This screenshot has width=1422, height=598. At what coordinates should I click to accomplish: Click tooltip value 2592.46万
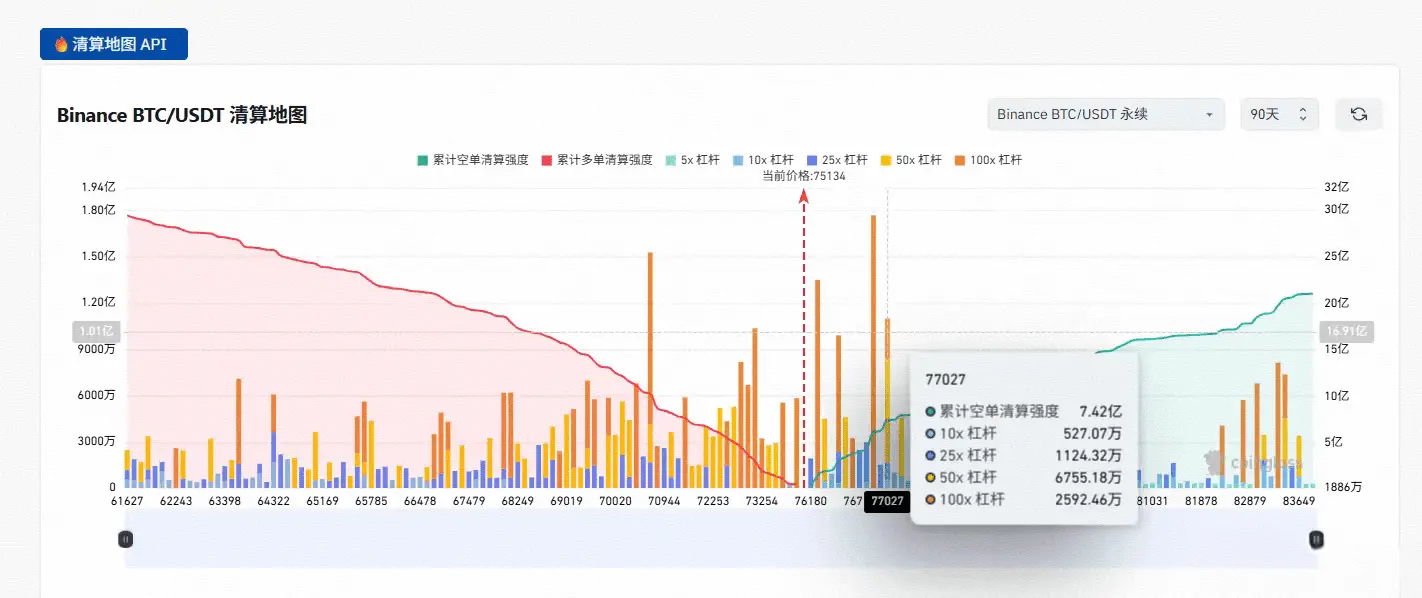click(x=1089, y=499)
